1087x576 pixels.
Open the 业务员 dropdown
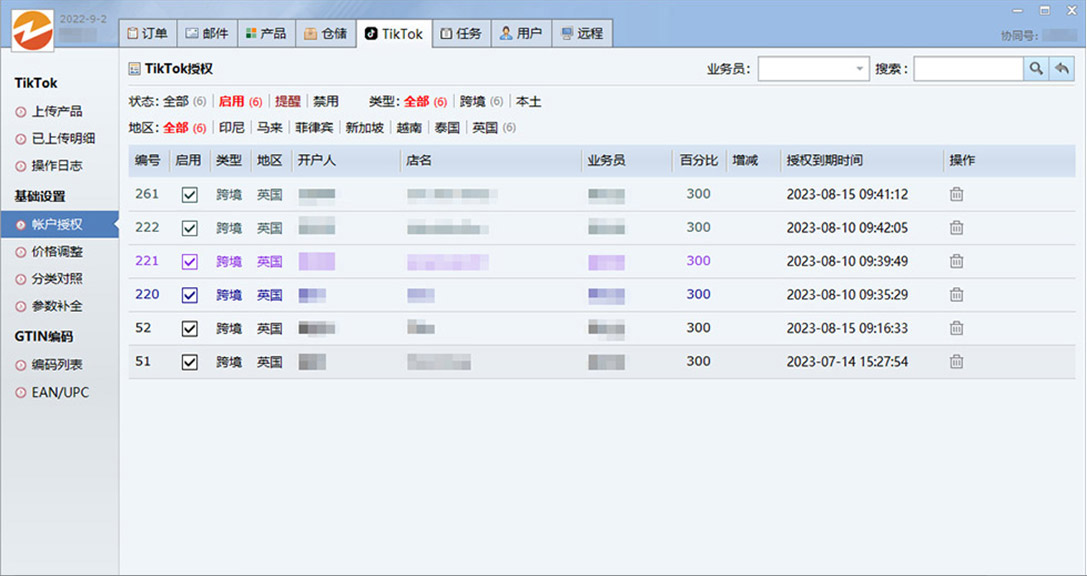pos(813,69)
